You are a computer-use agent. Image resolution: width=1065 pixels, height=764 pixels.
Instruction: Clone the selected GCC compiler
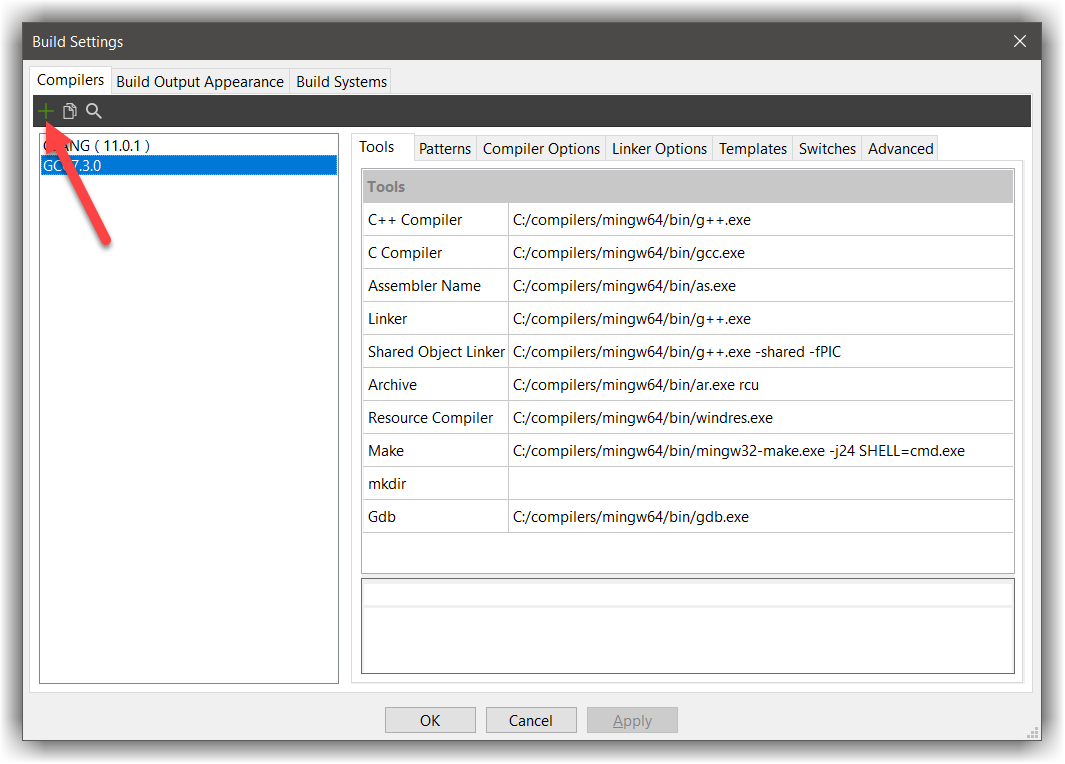pos(69,111)
